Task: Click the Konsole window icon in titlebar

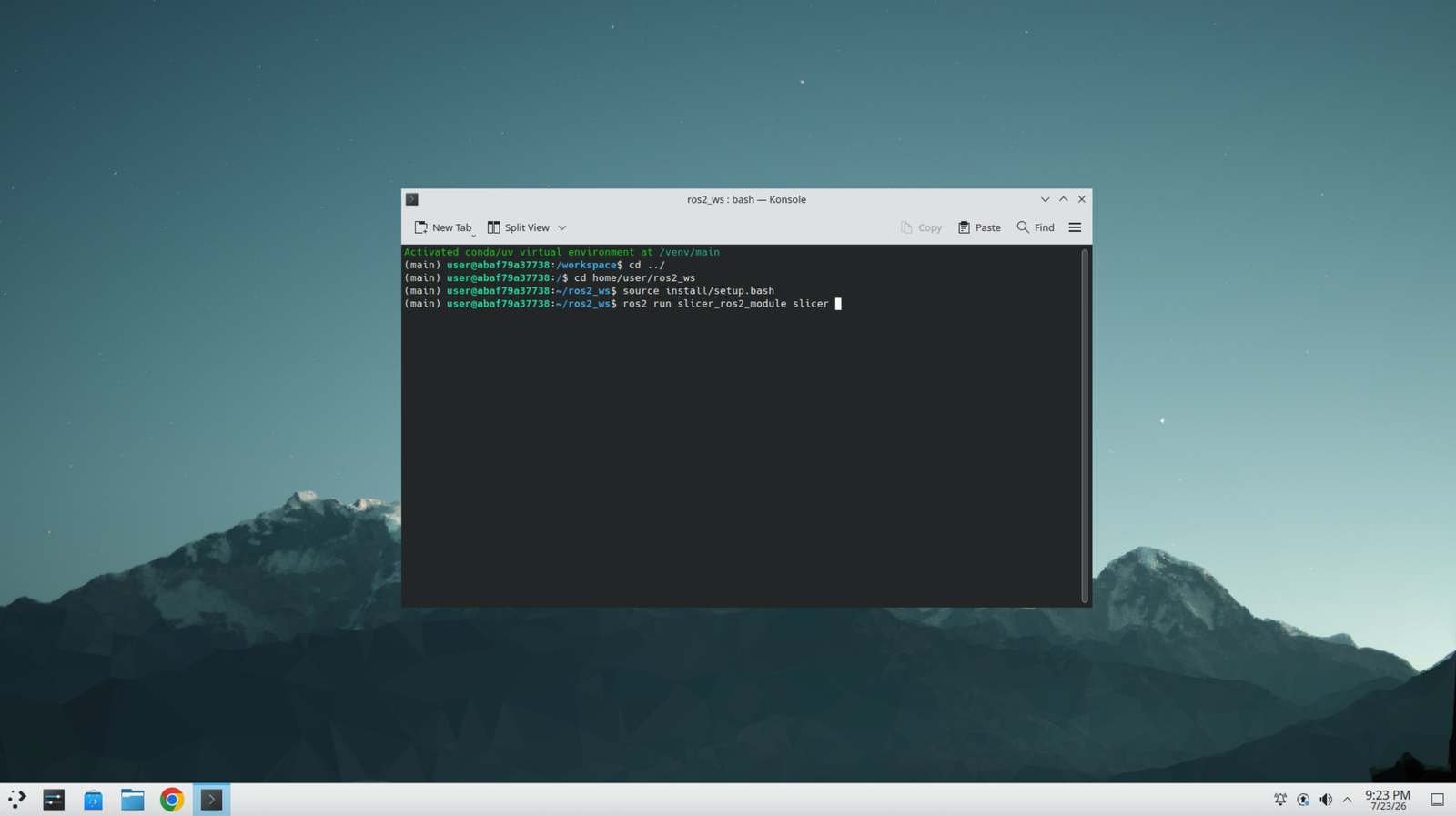Action: pos(412,199)
